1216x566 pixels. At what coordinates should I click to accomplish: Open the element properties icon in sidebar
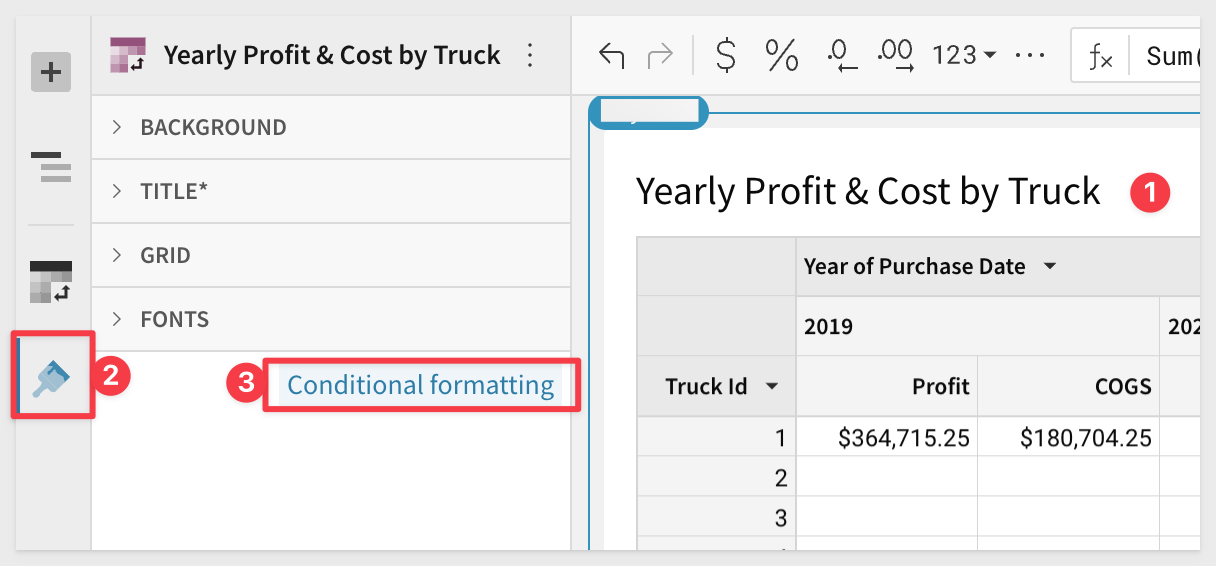pos(51,166)
